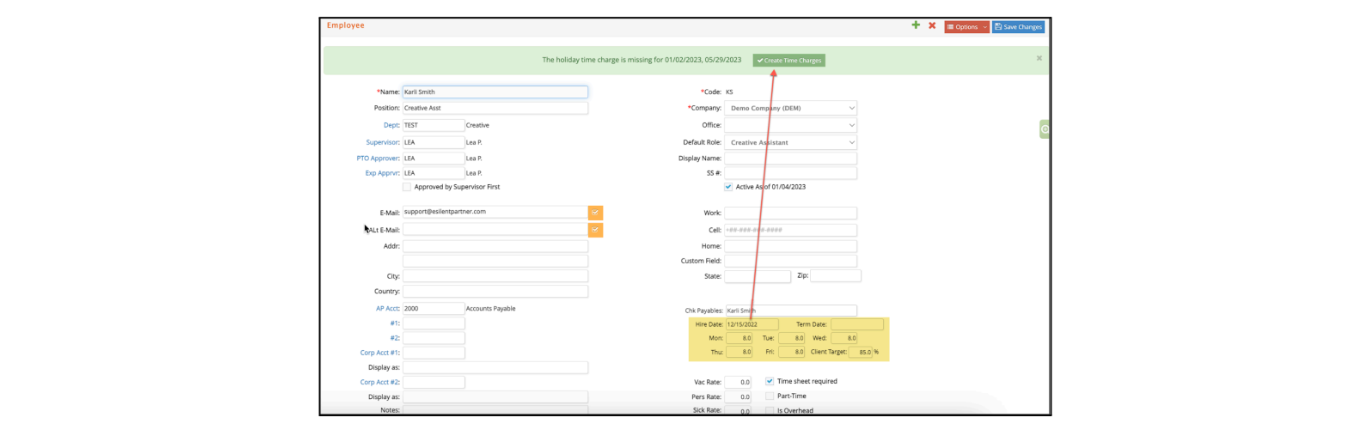Screen dimensions: 1367x437
Task: Click the Sick Rate input field
Action: click(x=738, y=411)
